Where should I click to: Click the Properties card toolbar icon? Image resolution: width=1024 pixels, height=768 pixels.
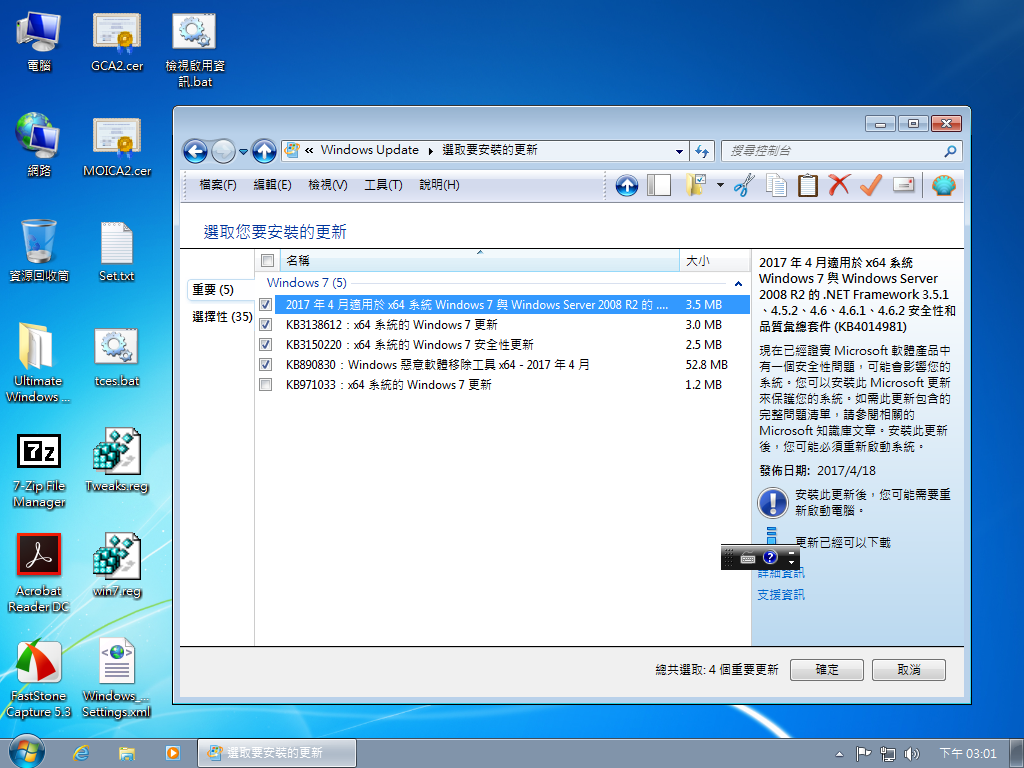coord(903,185)
